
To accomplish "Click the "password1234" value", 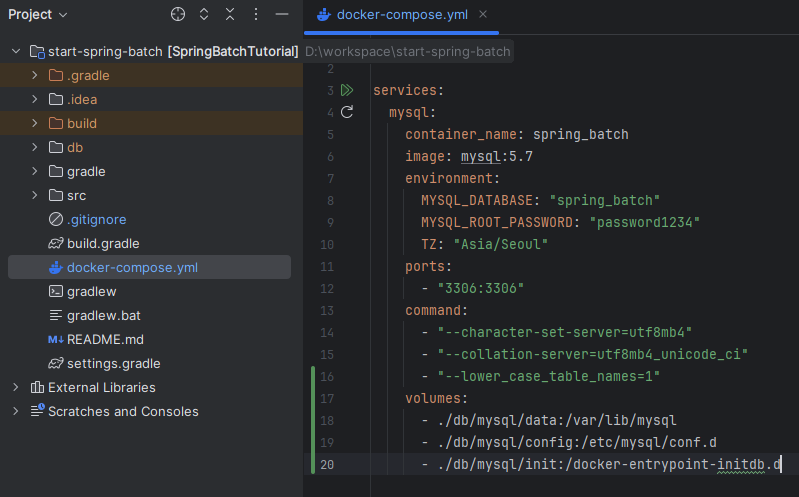I will tap(645, 222).
